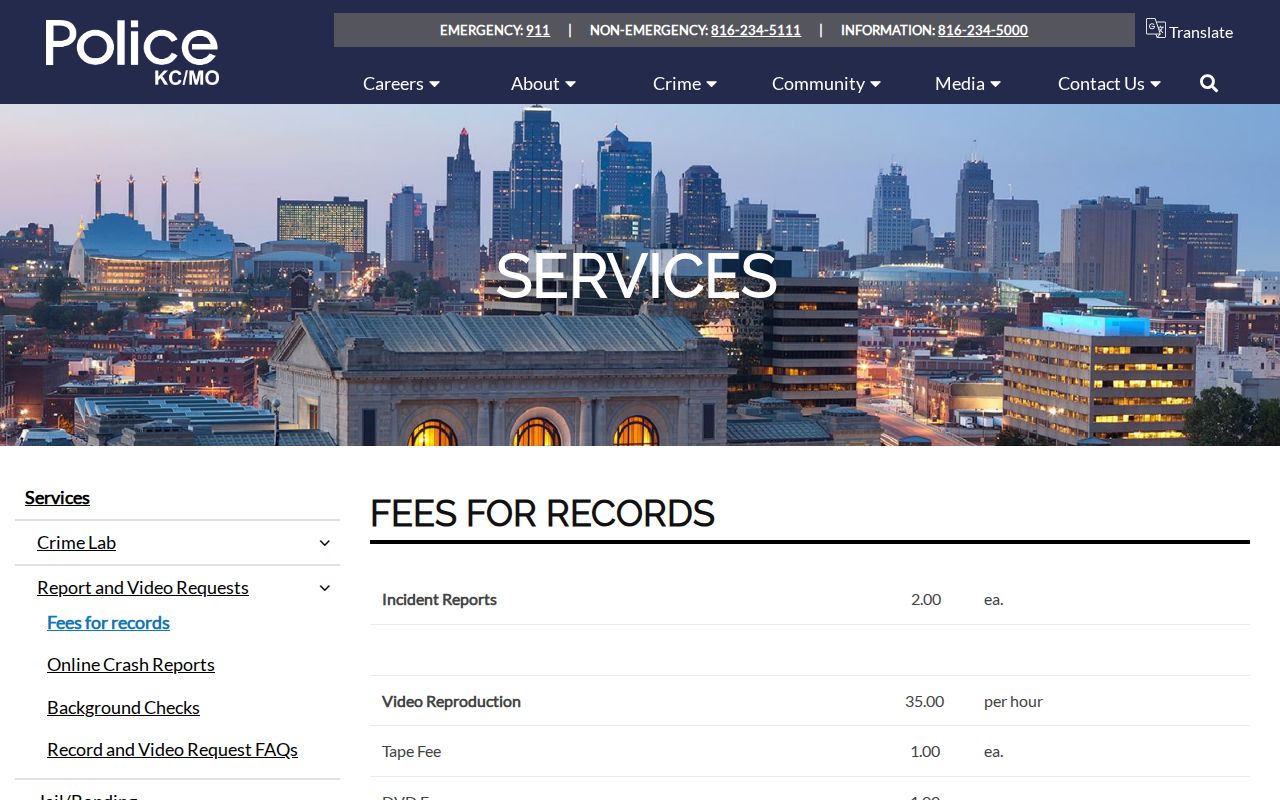Collapse Report and Video Requests chevron
The width and height of the screenshot is (1280, 800).
pos(324,588)
